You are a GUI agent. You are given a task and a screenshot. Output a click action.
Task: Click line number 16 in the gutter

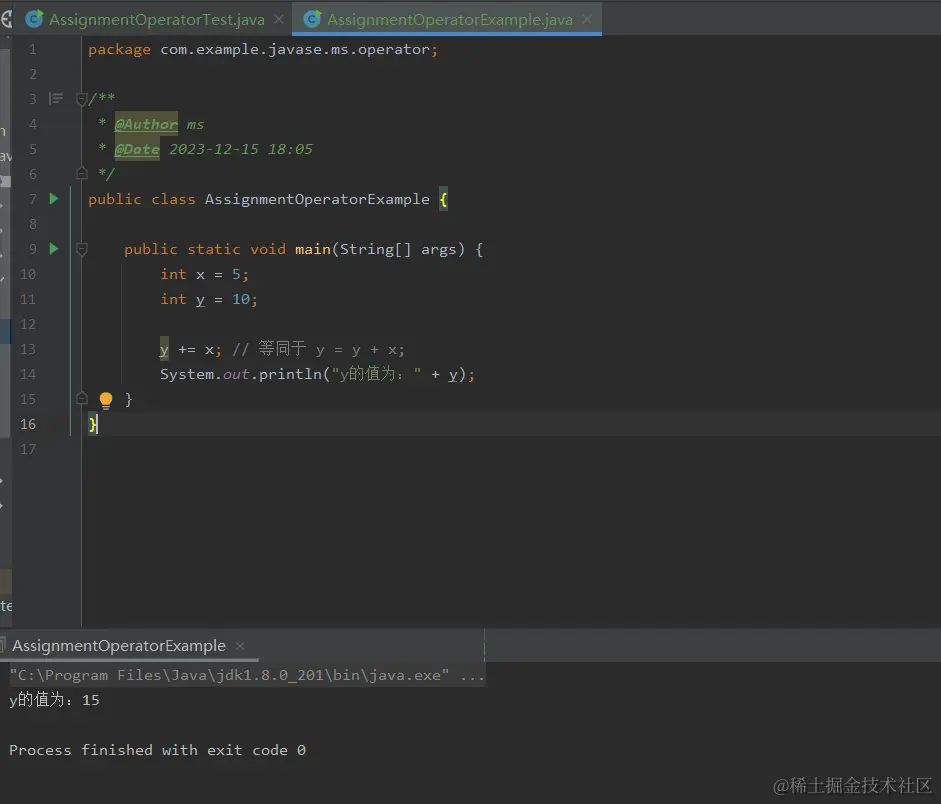pyautogui.click(x=28, y=424)
